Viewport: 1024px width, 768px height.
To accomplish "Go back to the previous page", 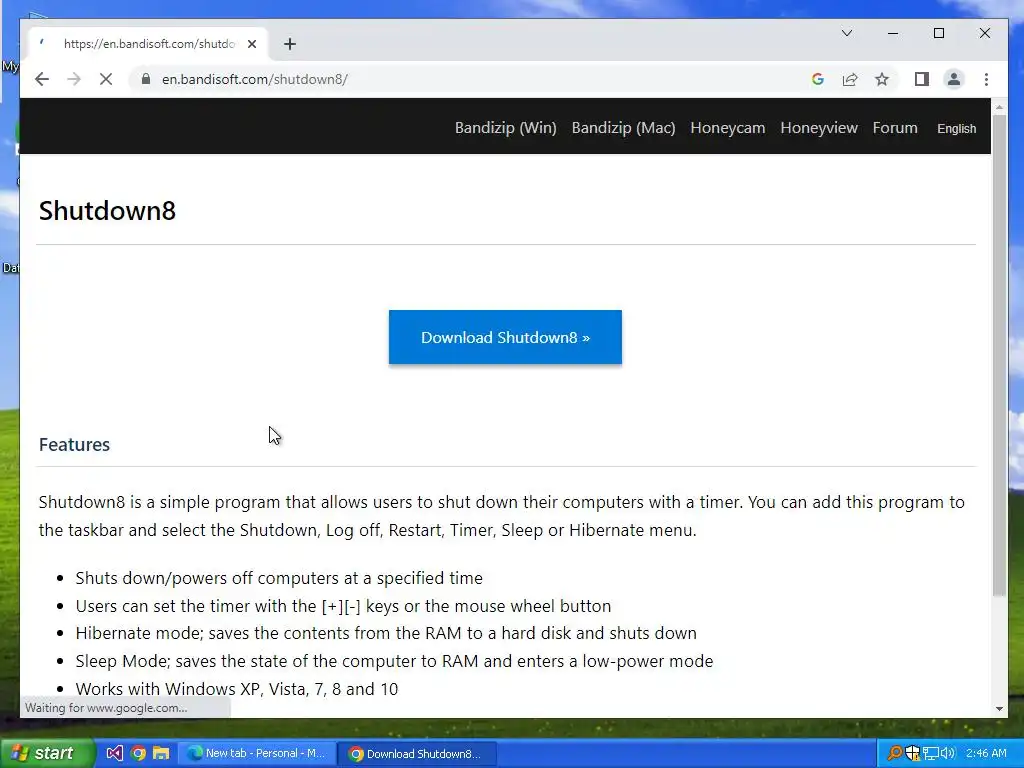I will pos(42,79).
